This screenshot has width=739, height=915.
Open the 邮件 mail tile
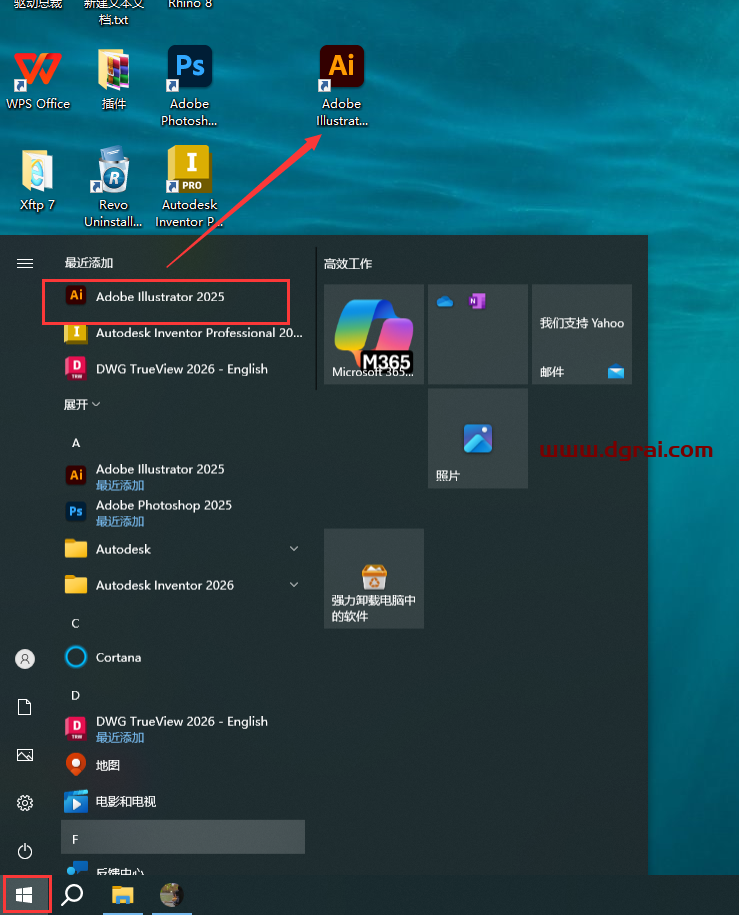coord(581,334)
